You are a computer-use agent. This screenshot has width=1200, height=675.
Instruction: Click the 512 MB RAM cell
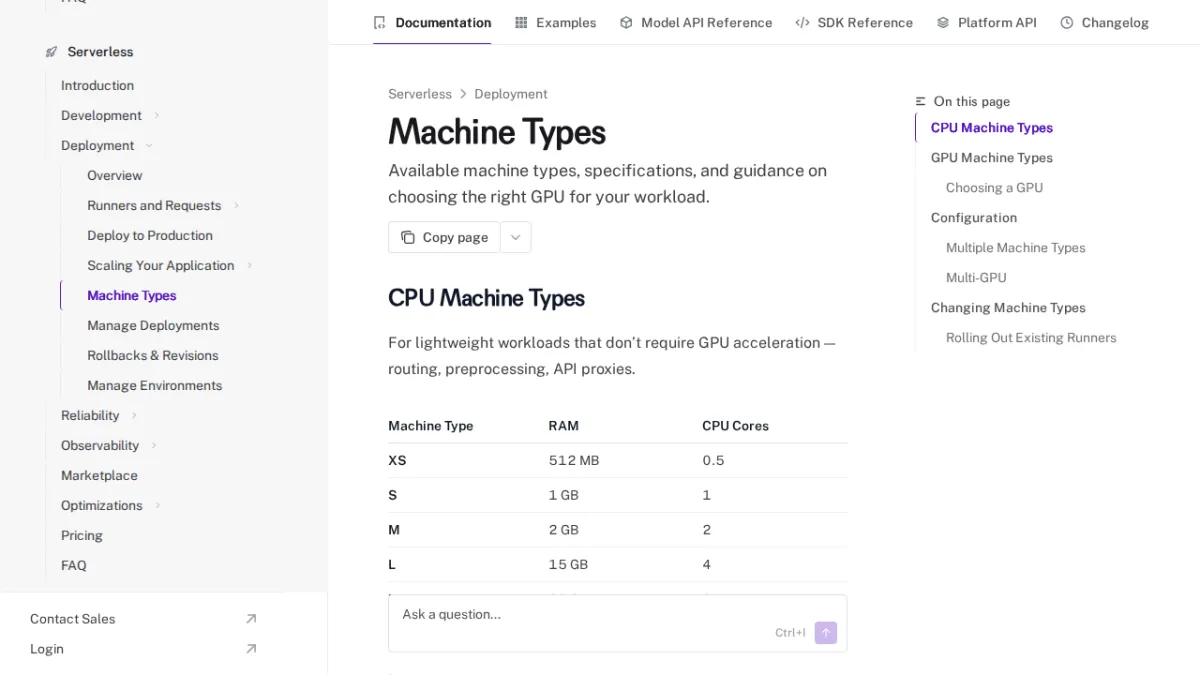coord(574,461)
